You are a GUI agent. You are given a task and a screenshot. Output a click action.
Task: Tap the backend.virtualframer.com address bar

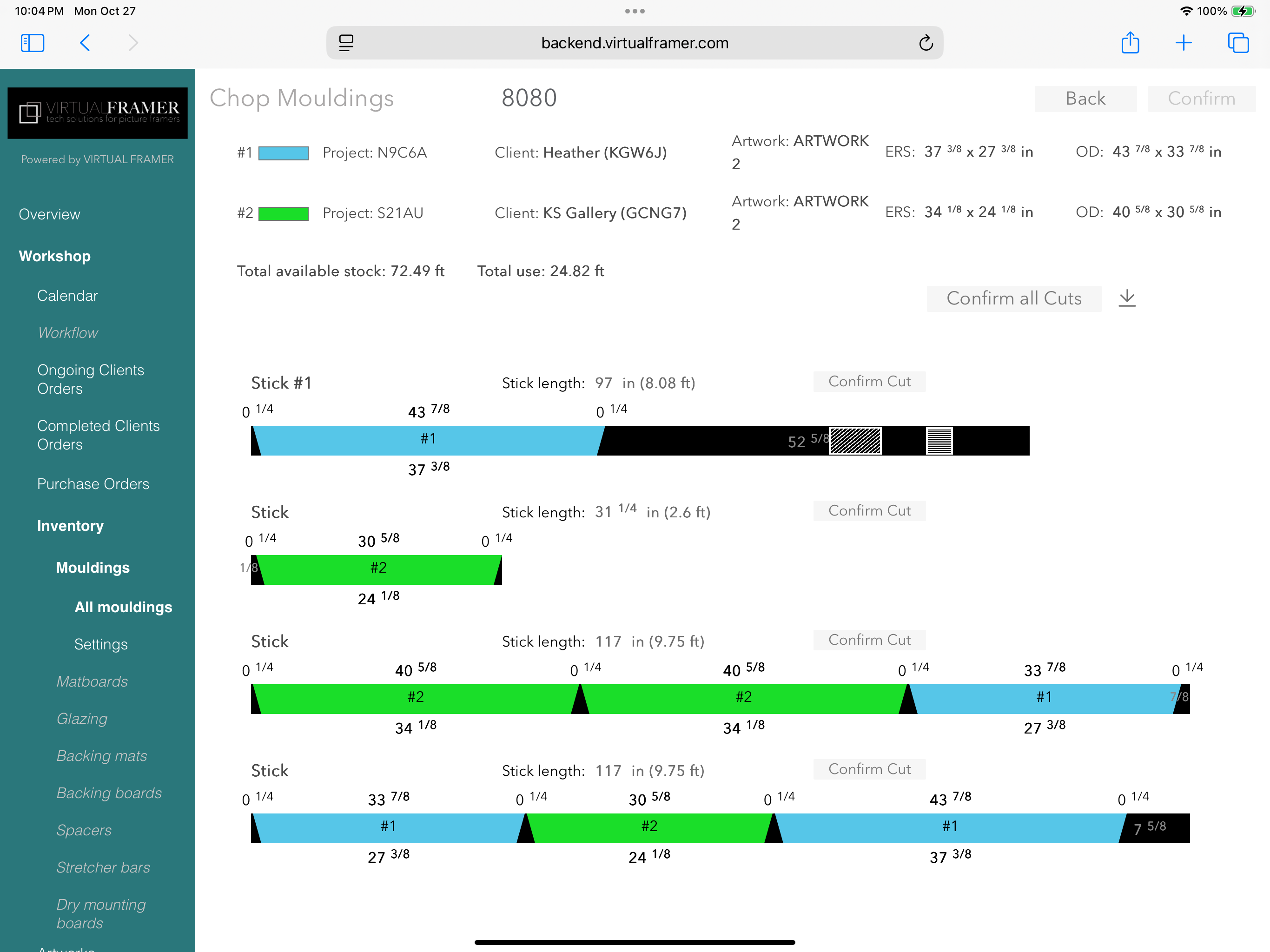tap(635, 43)
